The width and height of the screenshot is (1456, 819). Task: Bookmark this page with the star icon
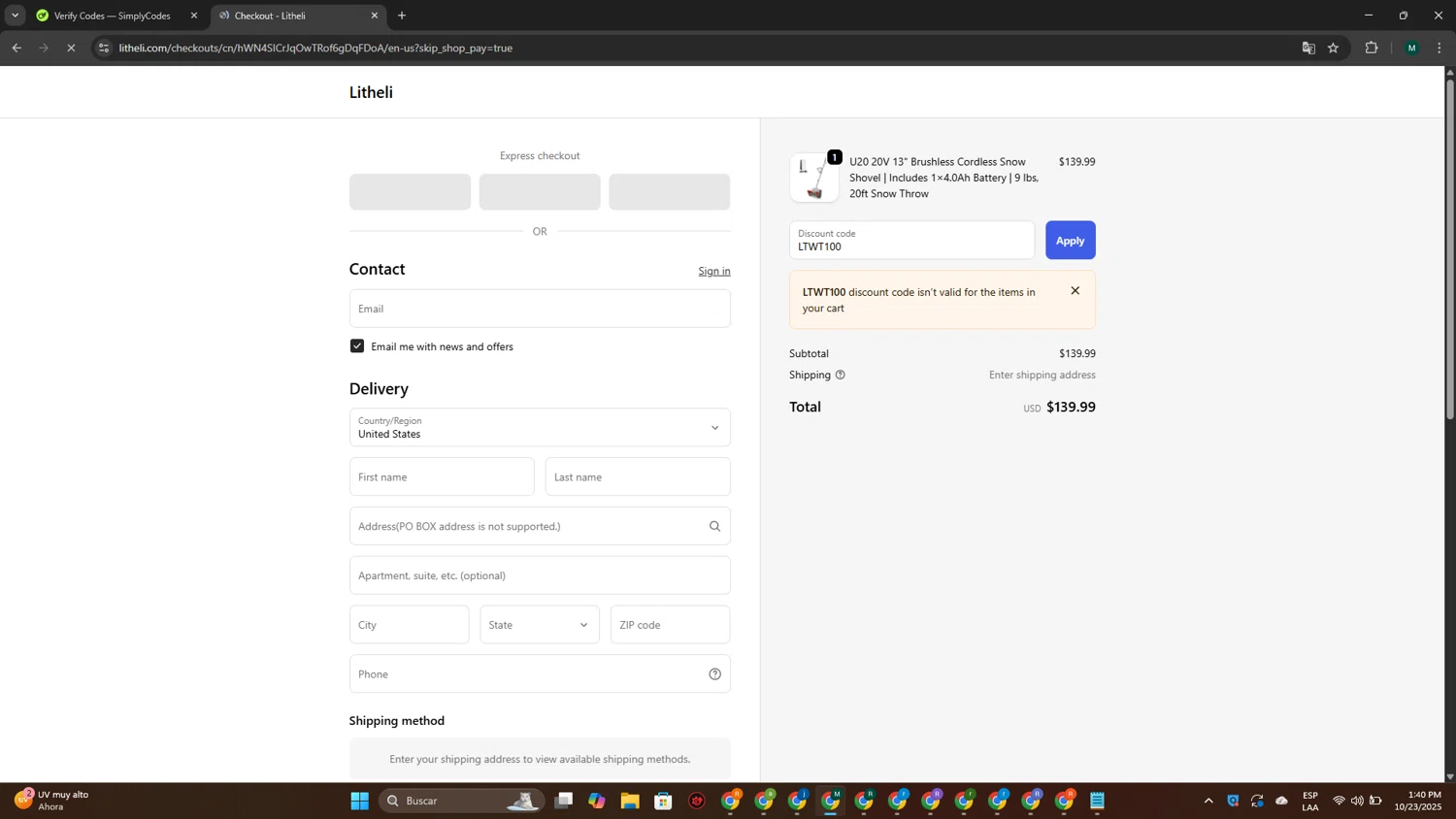1334,48
